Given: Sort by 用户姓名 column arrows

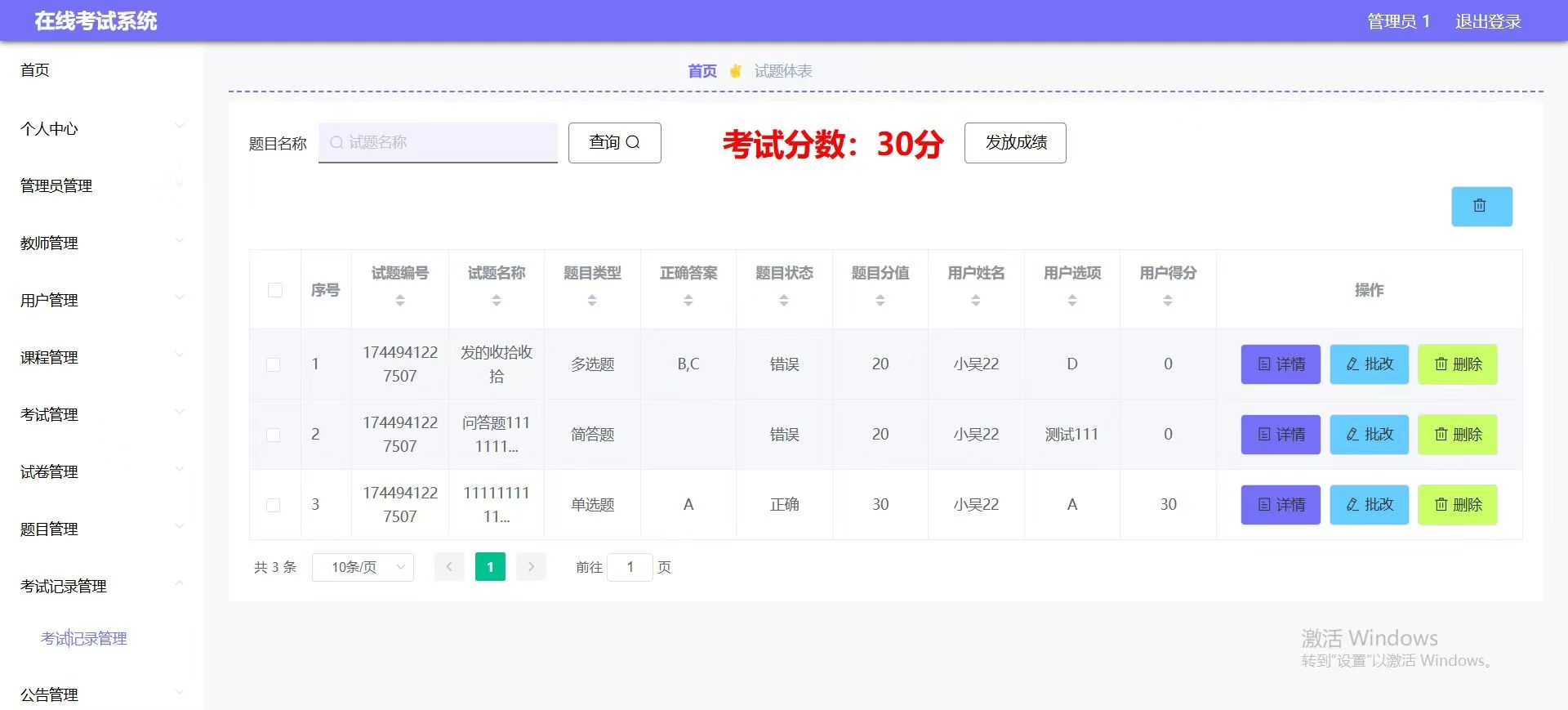Looking at the screenshot, I should point(976,301).
